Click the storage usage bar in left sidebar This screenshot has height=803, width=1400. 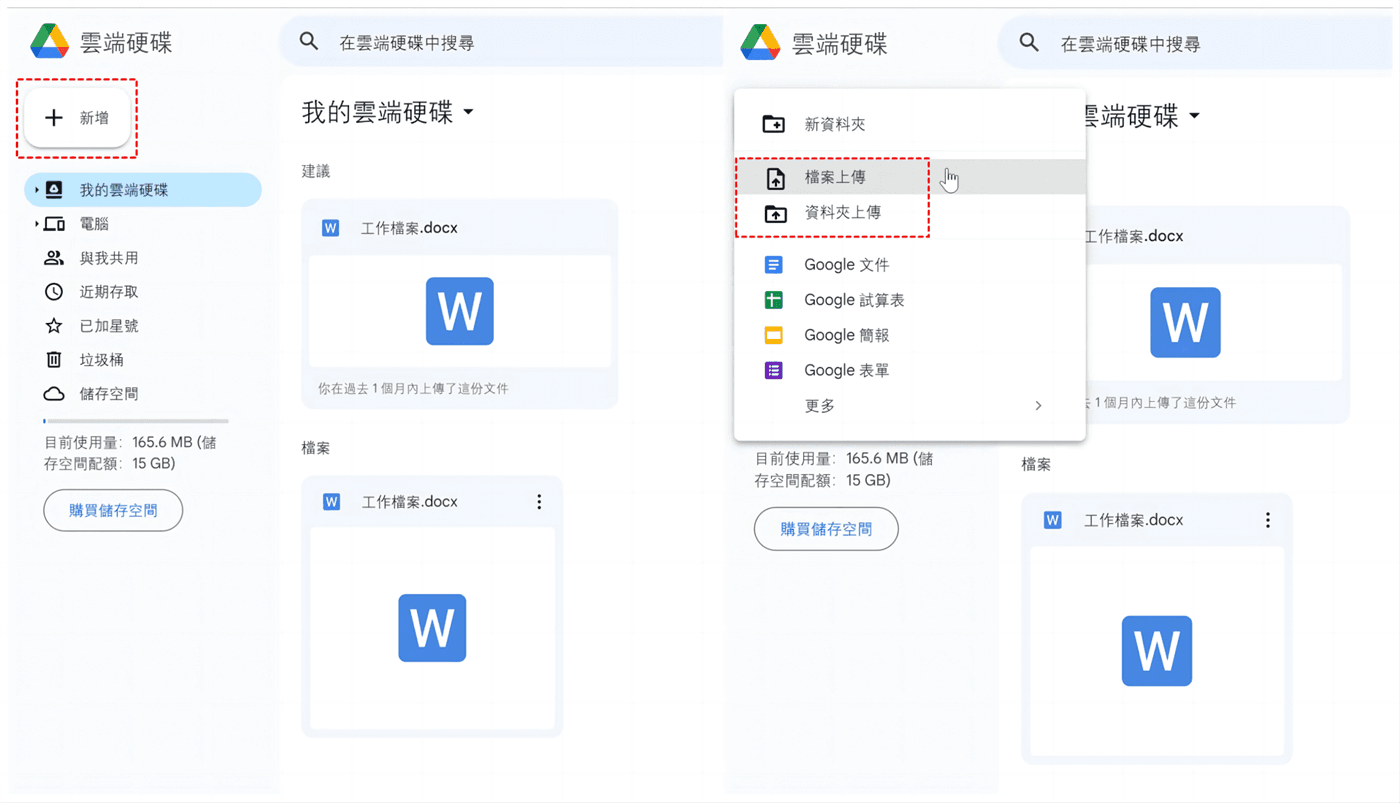[x=136, y=421]
